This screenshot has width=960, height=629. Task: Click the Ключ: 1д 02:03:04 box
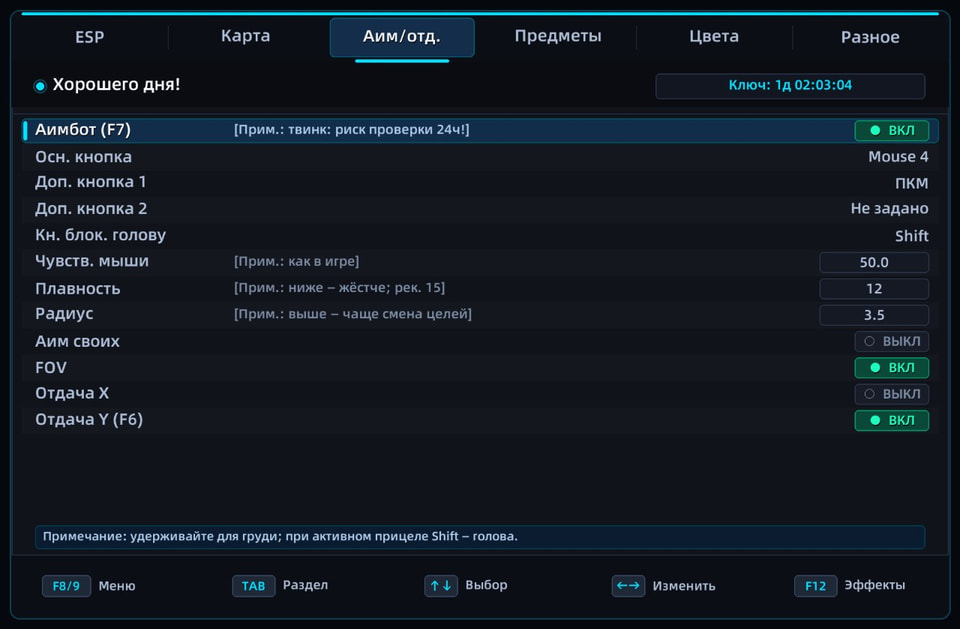790,86
